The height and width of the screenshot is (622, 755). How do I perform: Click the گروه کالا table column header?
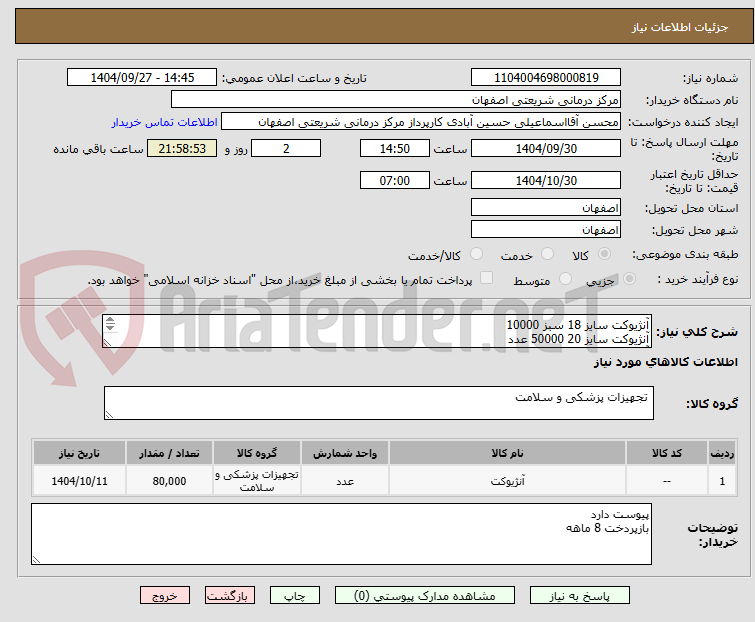257,453
